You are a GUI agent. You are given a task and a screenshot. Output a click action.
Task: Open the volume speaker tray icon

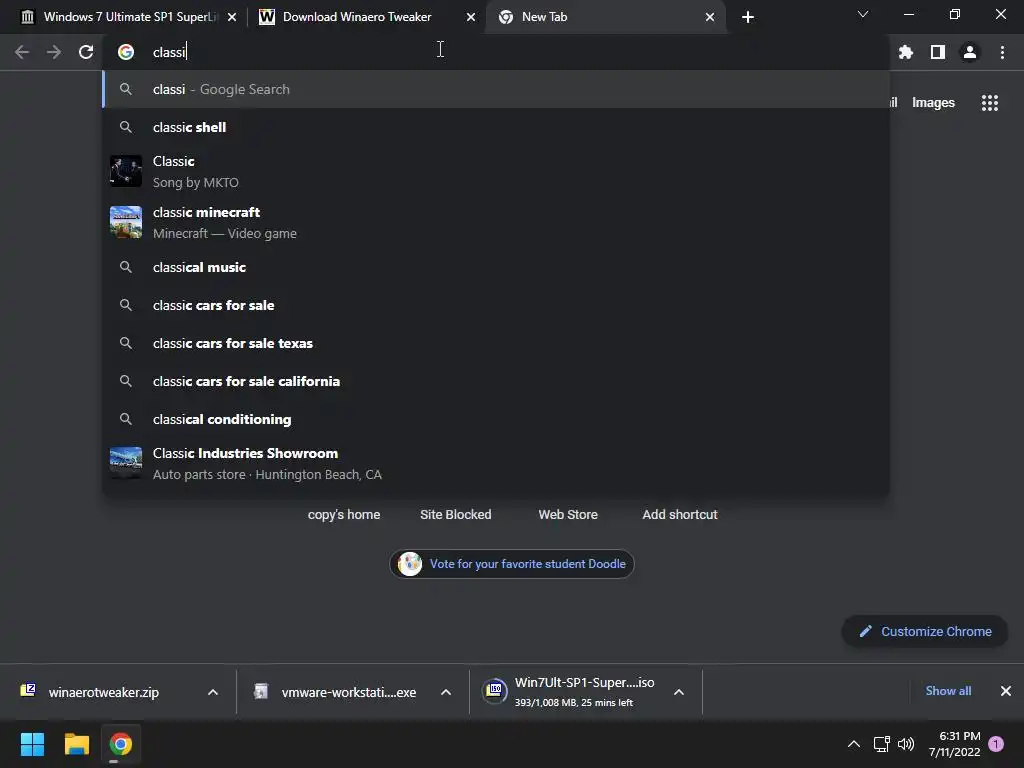tap(906, 744)
